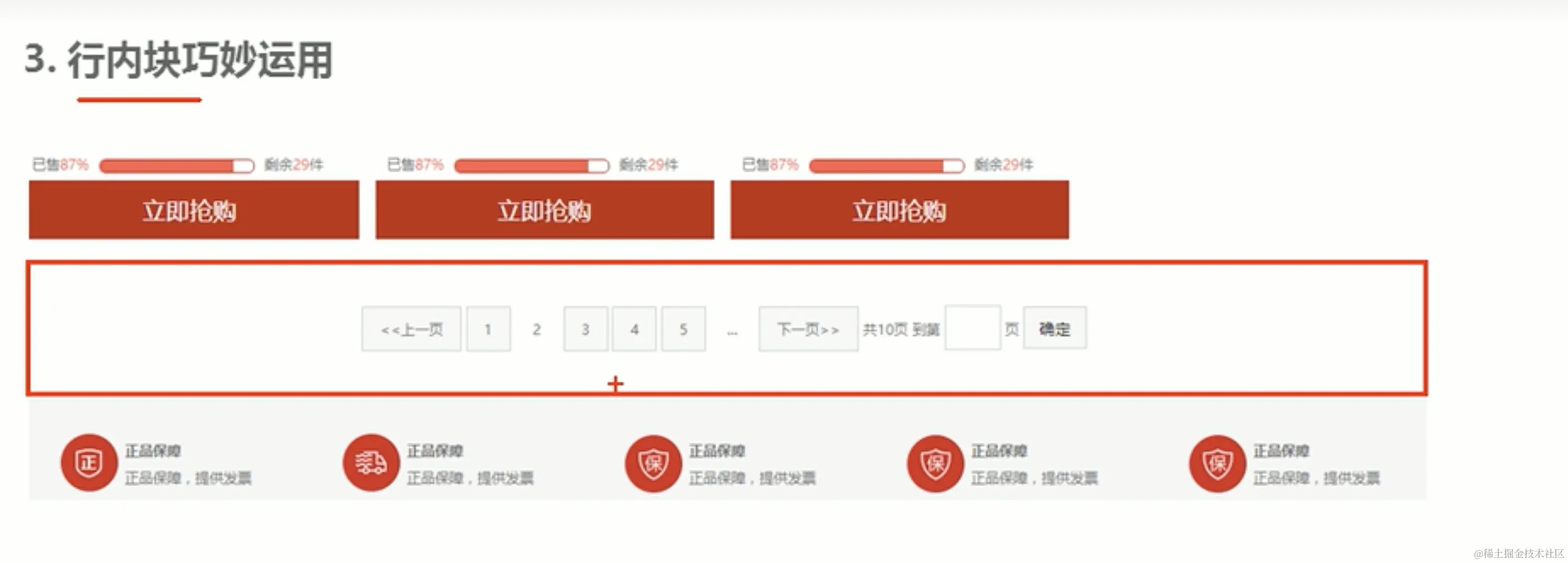Select page 3 in the pagination
The image size is (1568, 563).
(x=585, y=329)
